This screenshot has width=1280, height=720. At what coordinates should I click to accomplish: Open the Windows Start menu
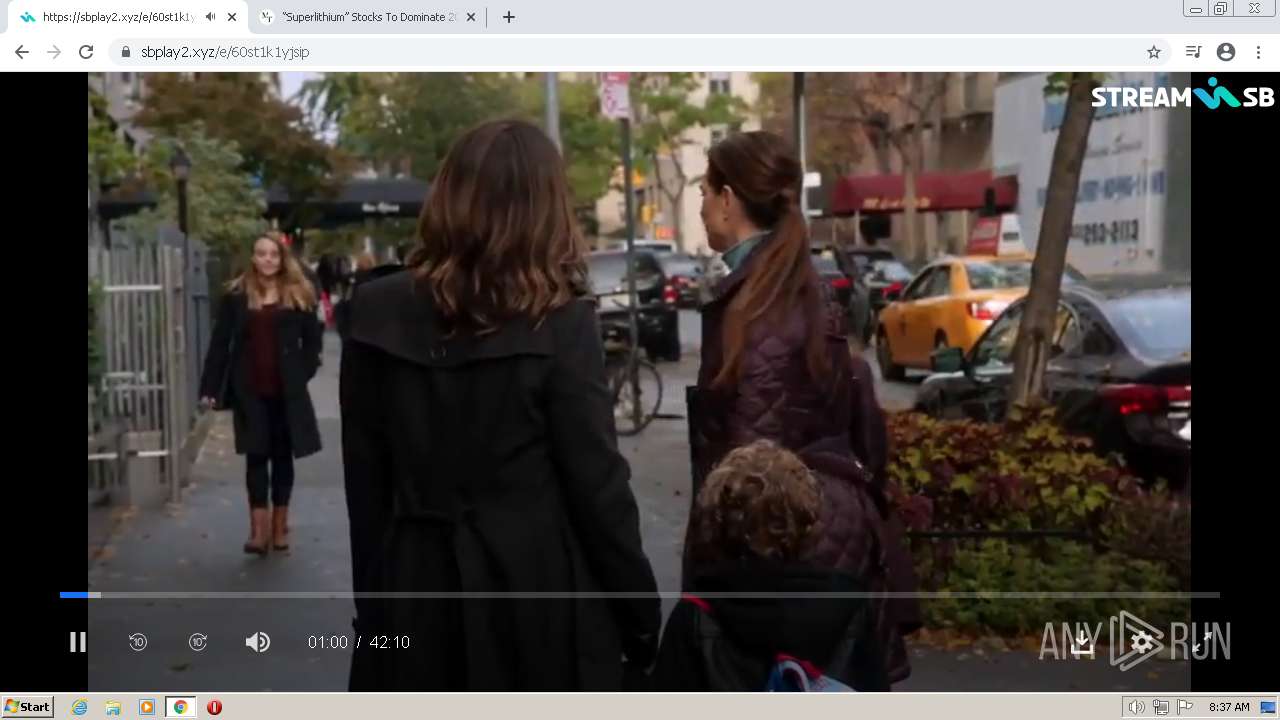point(28,707)
